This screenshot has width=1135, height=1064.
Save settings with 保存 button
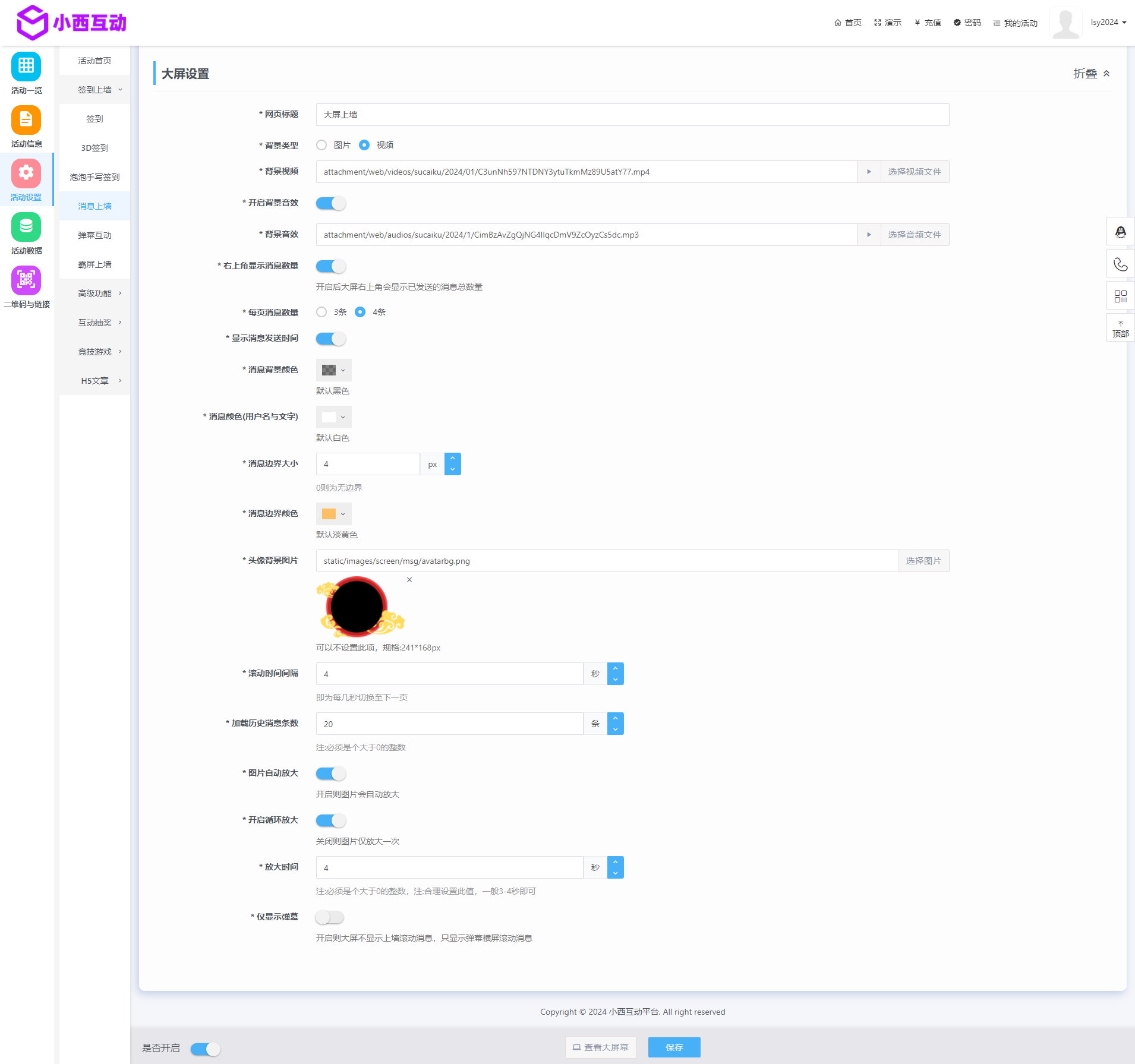(x=674, y=1047)
